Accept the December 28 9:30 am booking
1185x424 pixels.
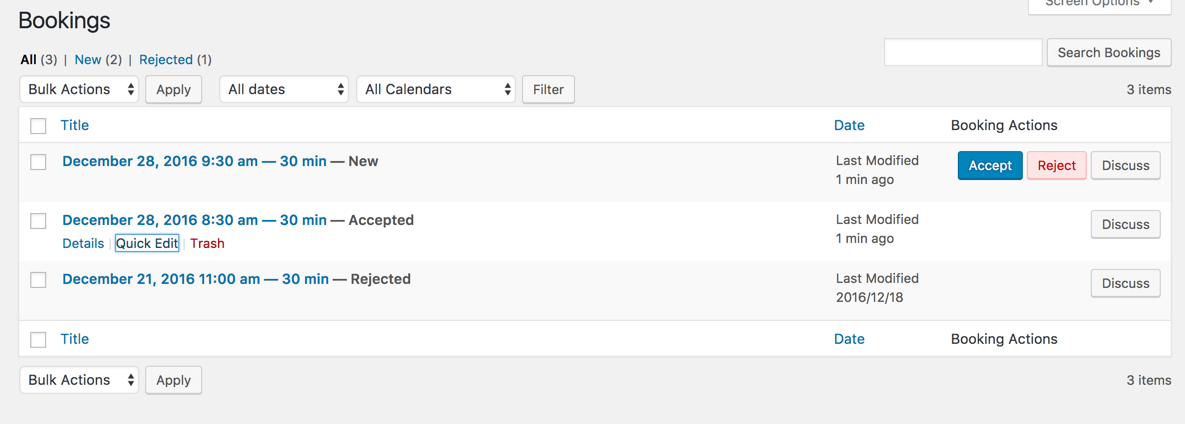point(990,166)
